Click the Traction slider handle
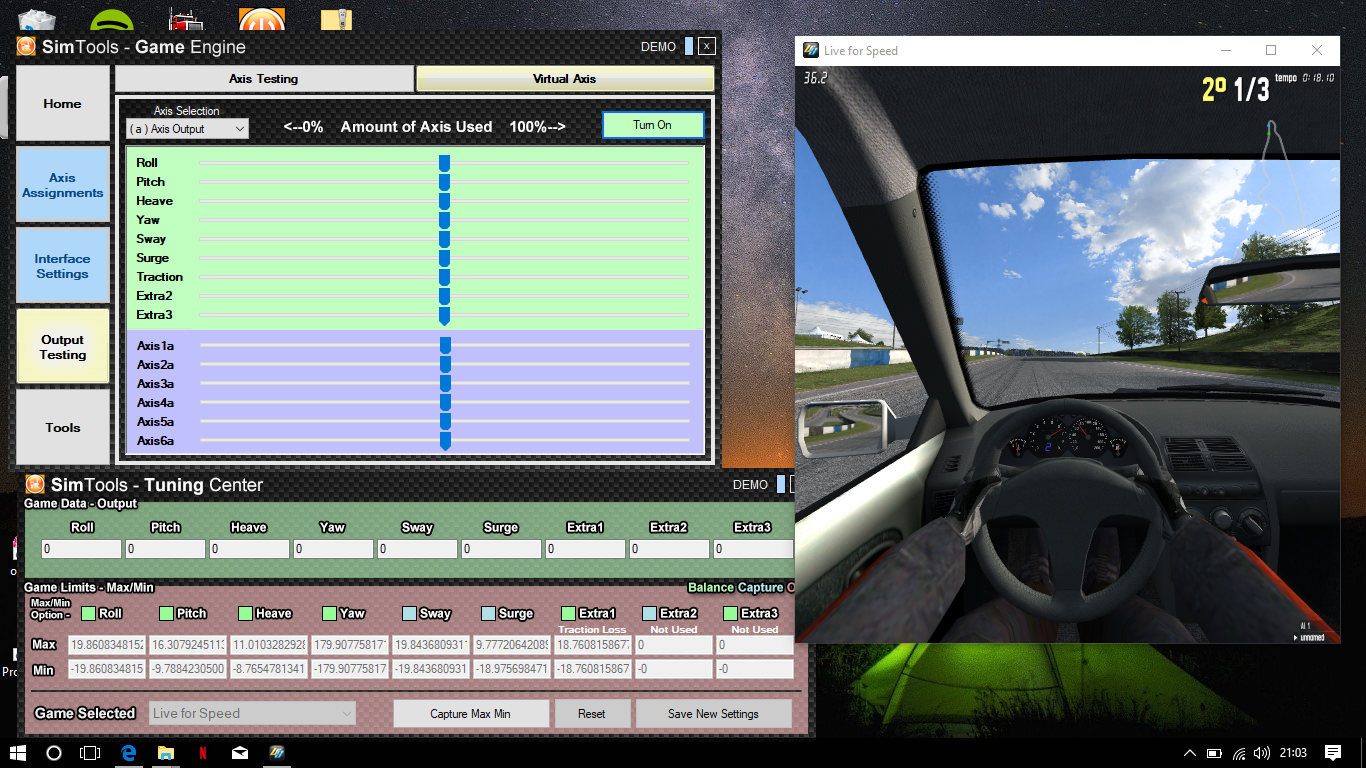 click(x=444, y=277)
